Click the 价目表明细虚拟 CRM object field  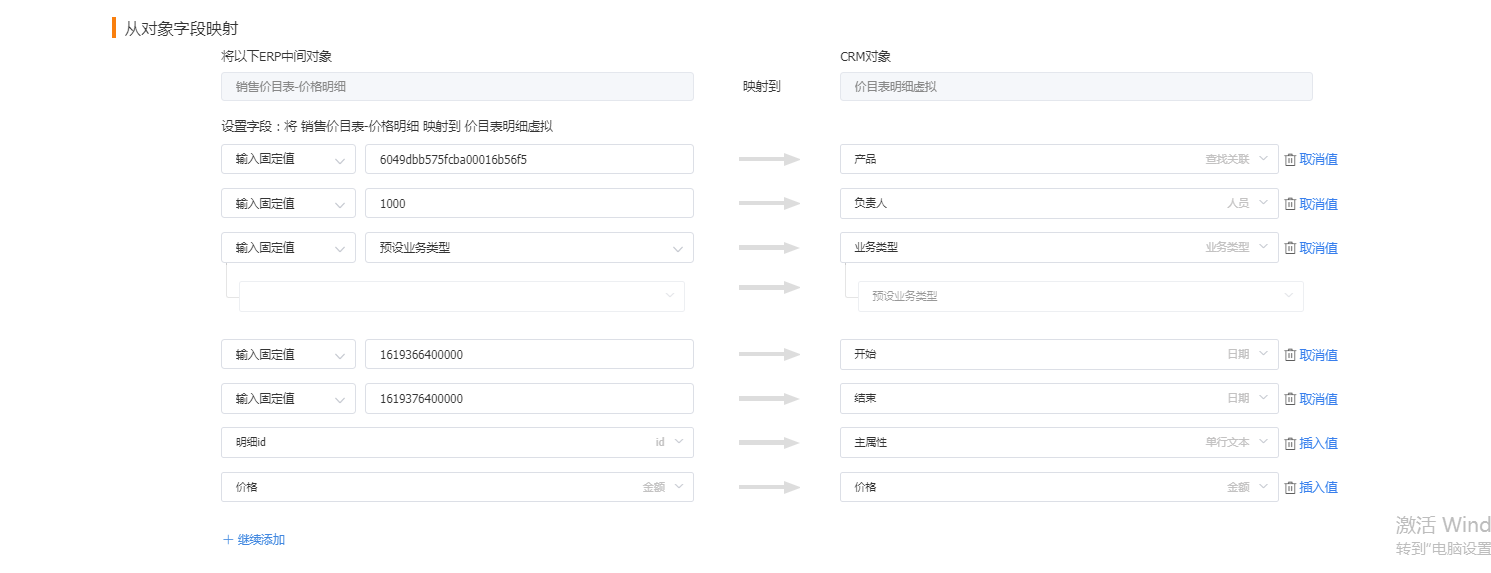tap(1076, 87)
